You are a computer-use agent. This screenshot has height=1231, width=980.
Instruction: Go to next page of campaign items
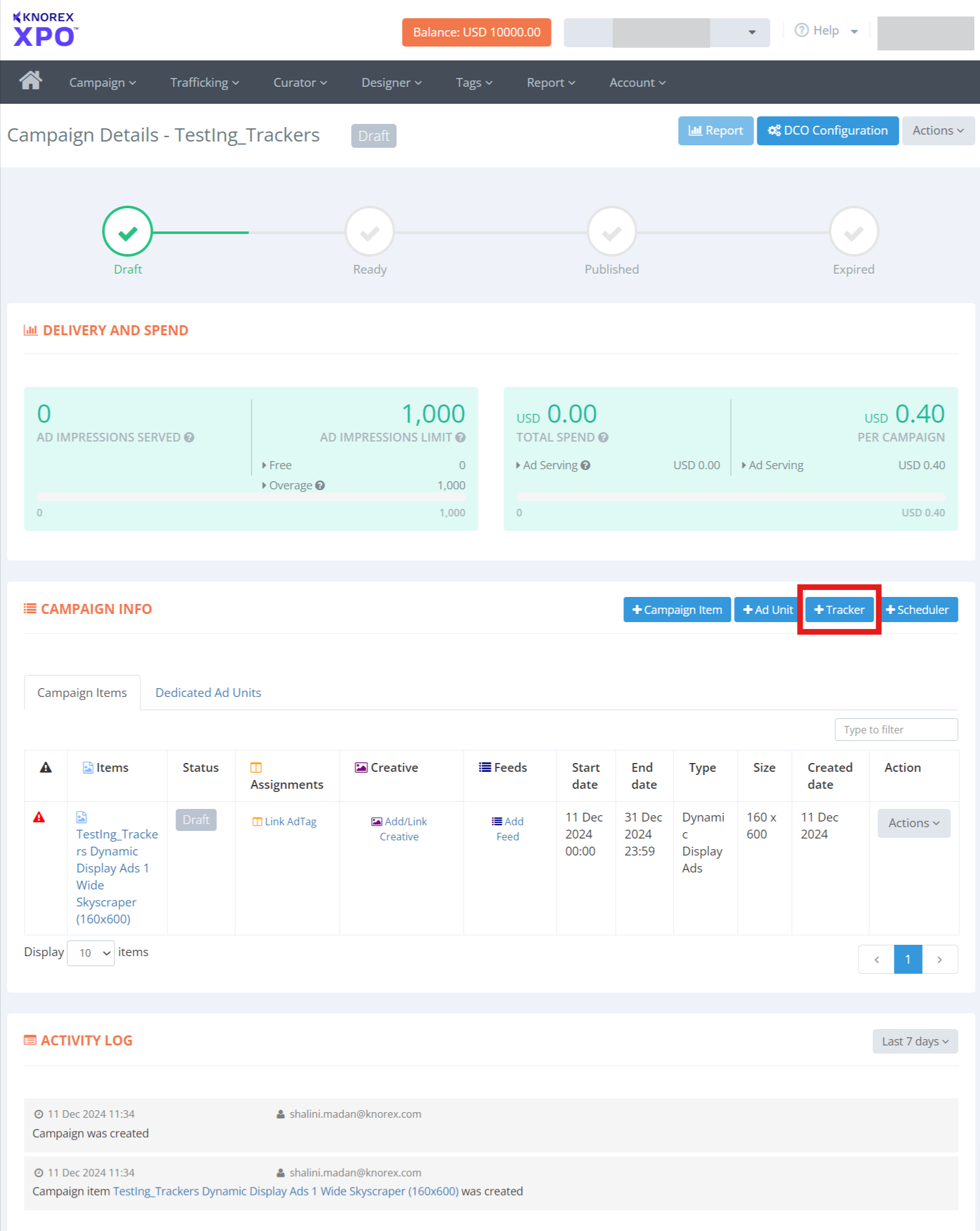pos(939,959)
